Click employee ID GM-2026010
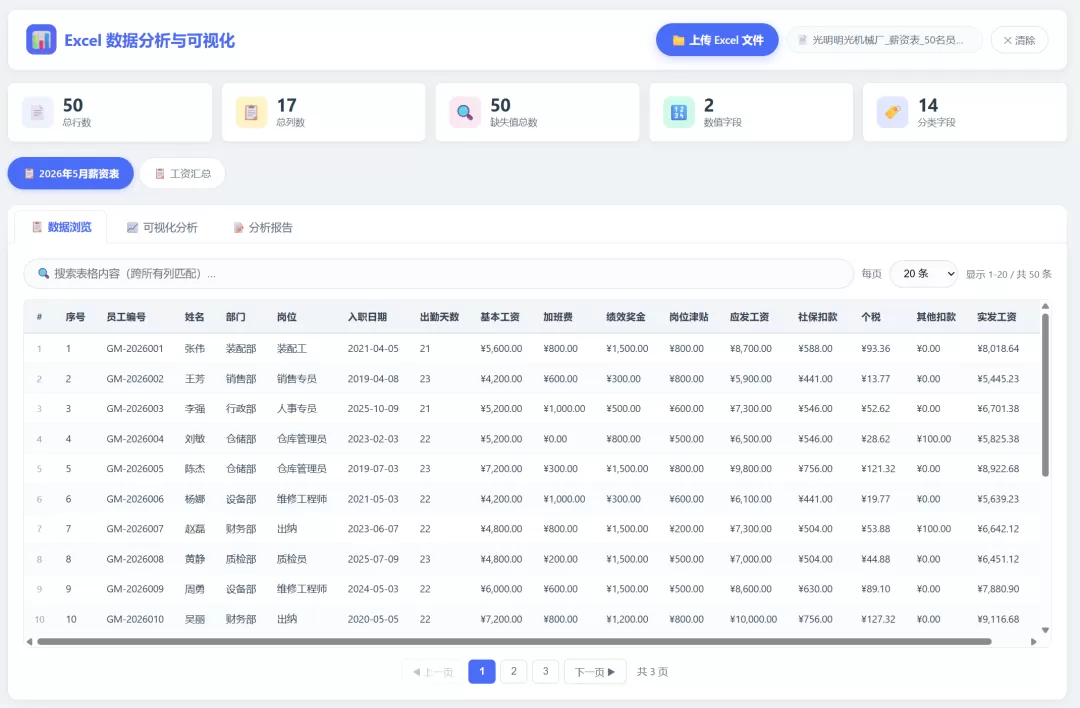Image resolution: width=1080 pixels, height=708 pixels. (135, 619)
